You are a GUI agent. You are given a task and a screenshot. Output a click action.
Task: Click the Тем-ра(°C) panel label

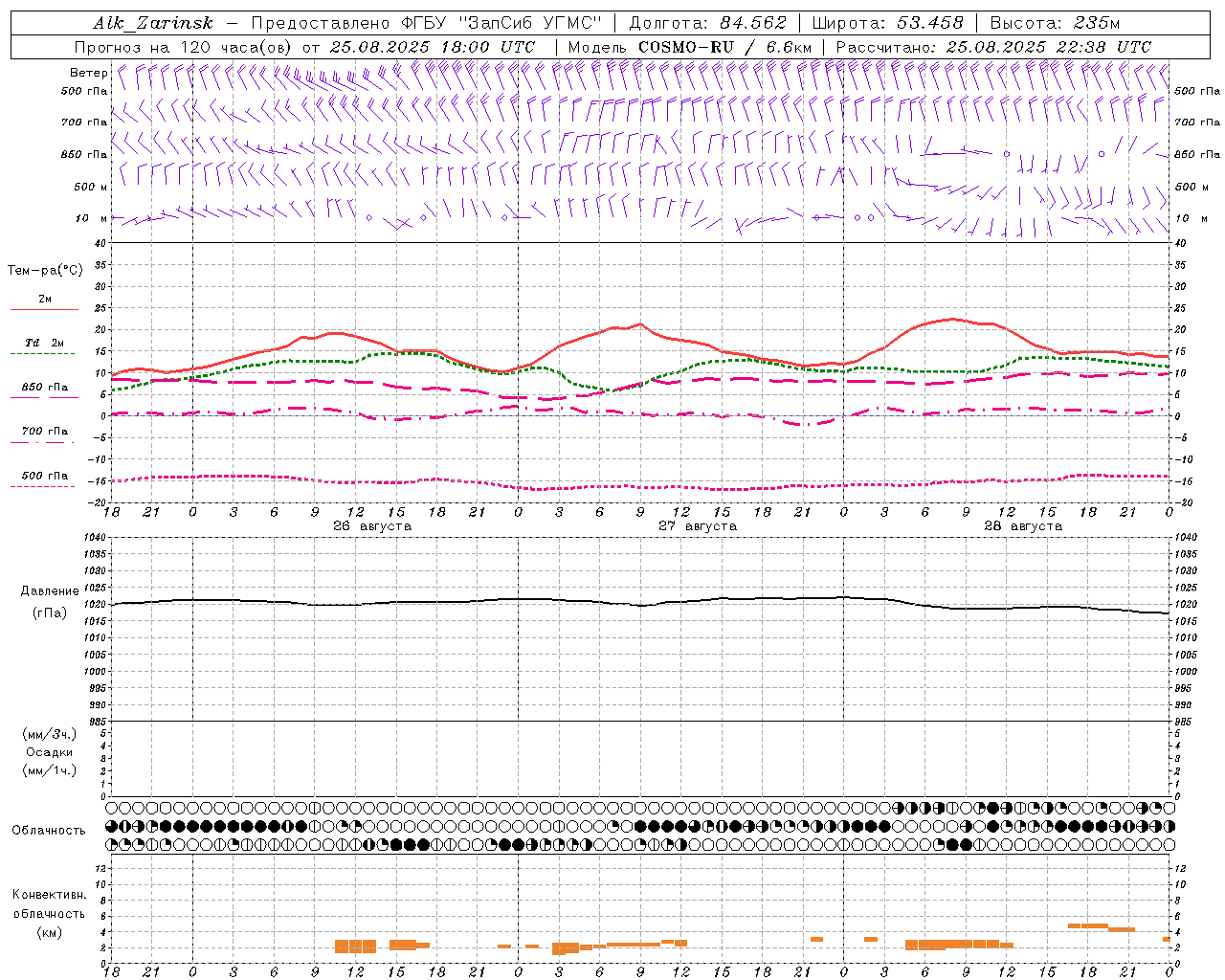pyautogui.click(x=45, y=271)
